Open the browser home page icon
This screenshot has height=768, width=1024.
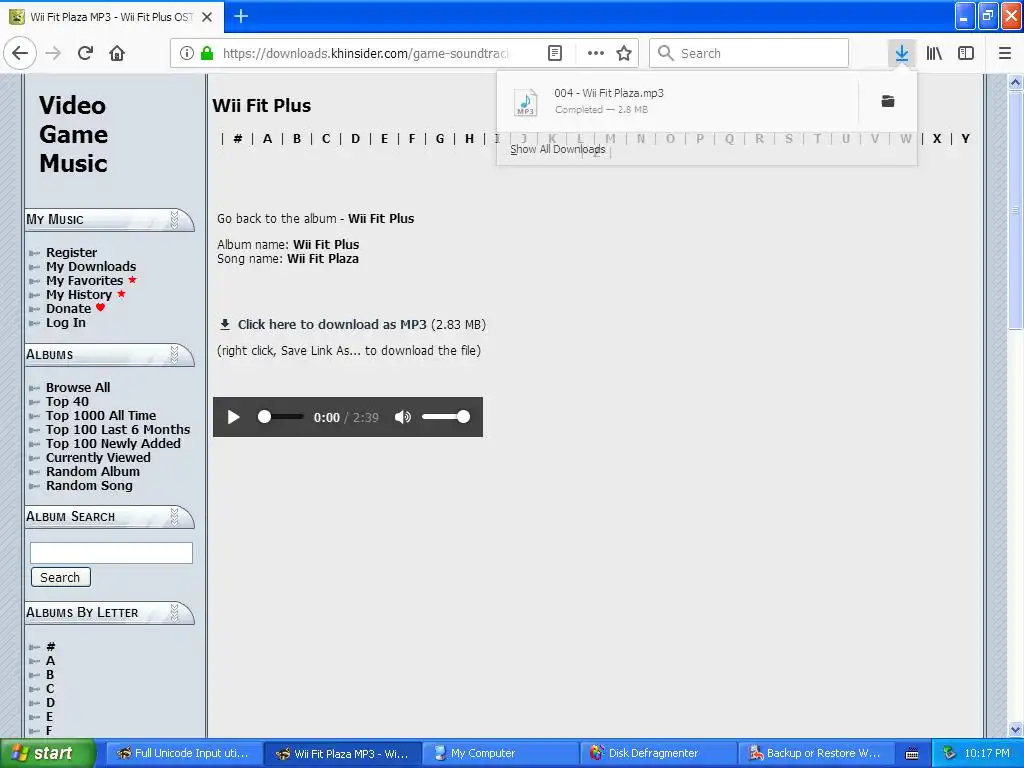[x=117, y=53]
